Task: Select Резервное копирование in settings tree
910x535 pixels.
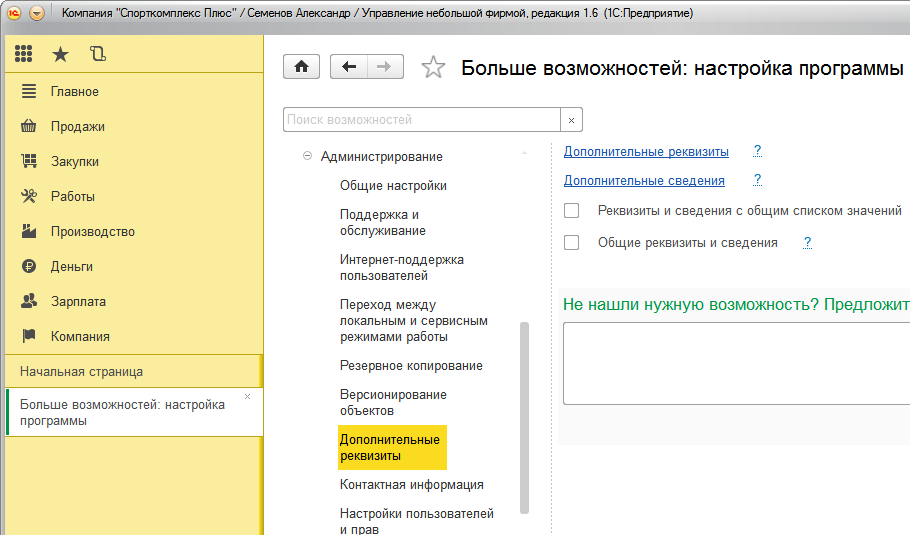Action: tap(411, 366)
